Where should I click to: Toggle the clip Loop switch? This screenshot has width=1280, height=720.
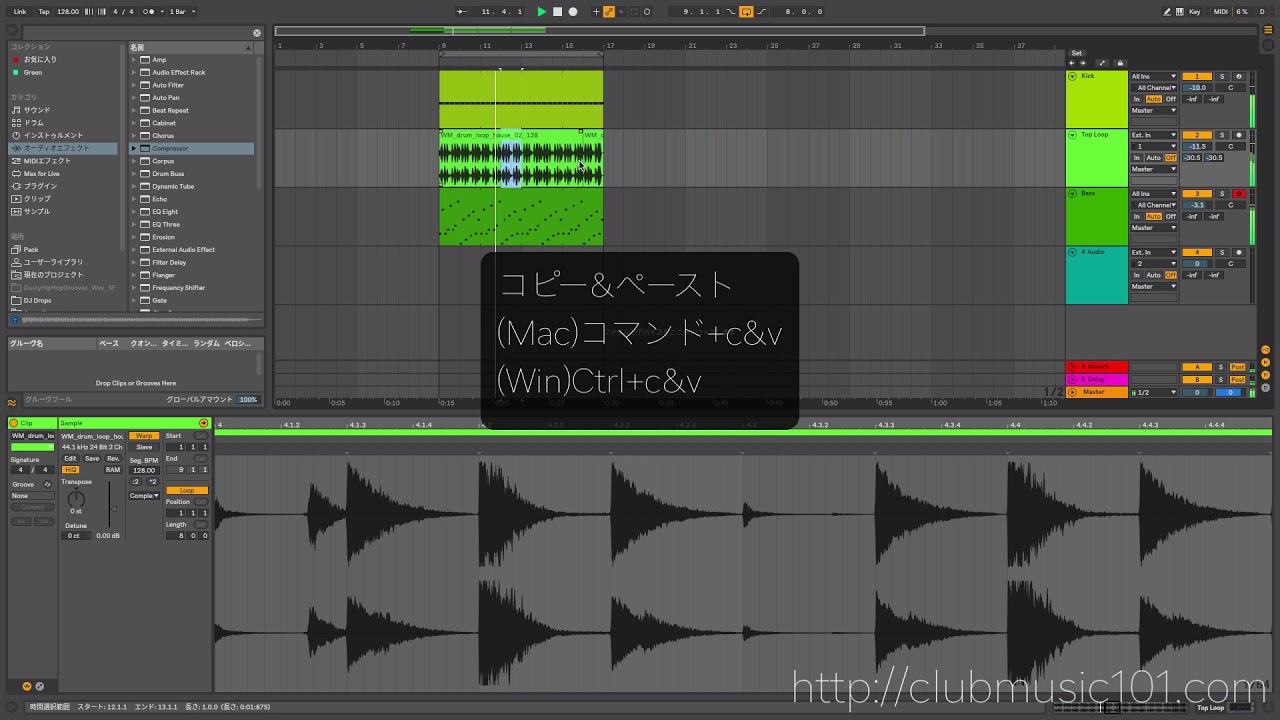click(x=187, y=490)
